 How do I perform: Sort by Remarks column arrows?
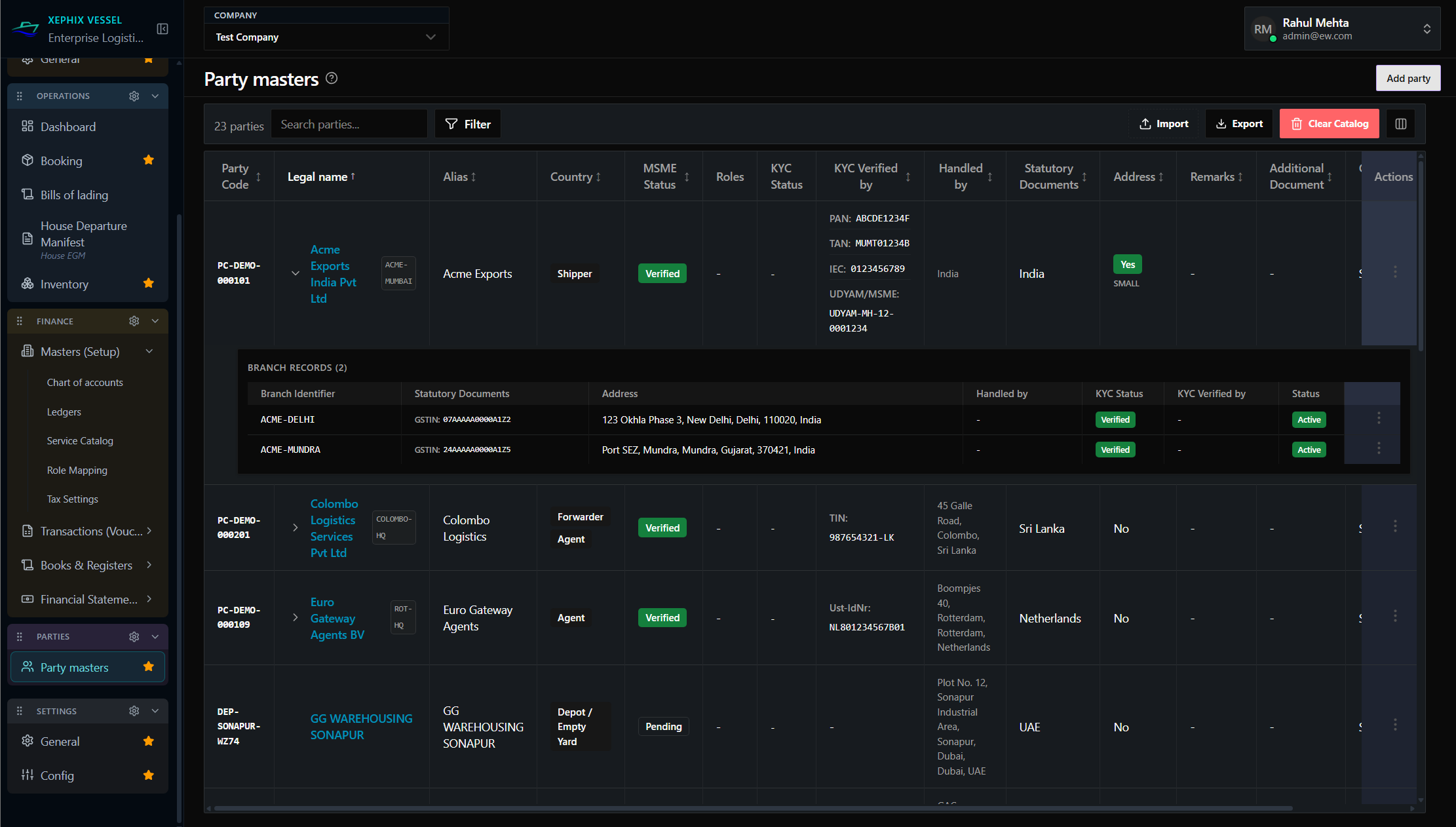pos(1240,177)
